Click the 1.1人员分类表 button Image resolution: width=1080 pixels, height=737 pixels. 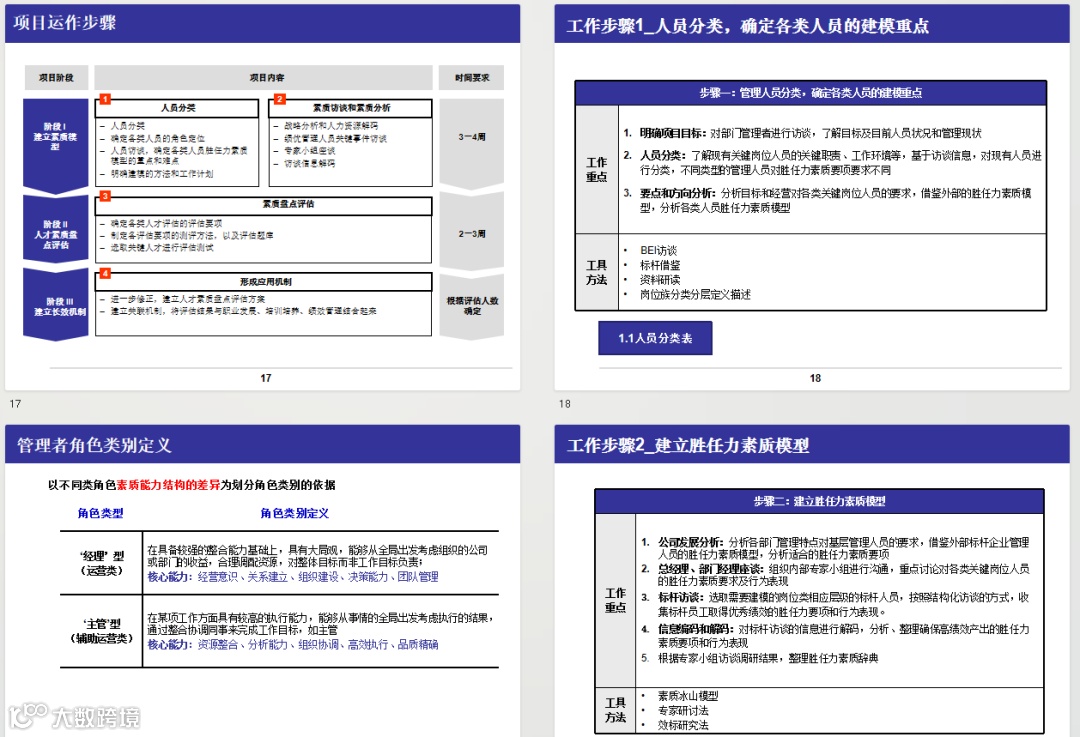tap(655, 338)
